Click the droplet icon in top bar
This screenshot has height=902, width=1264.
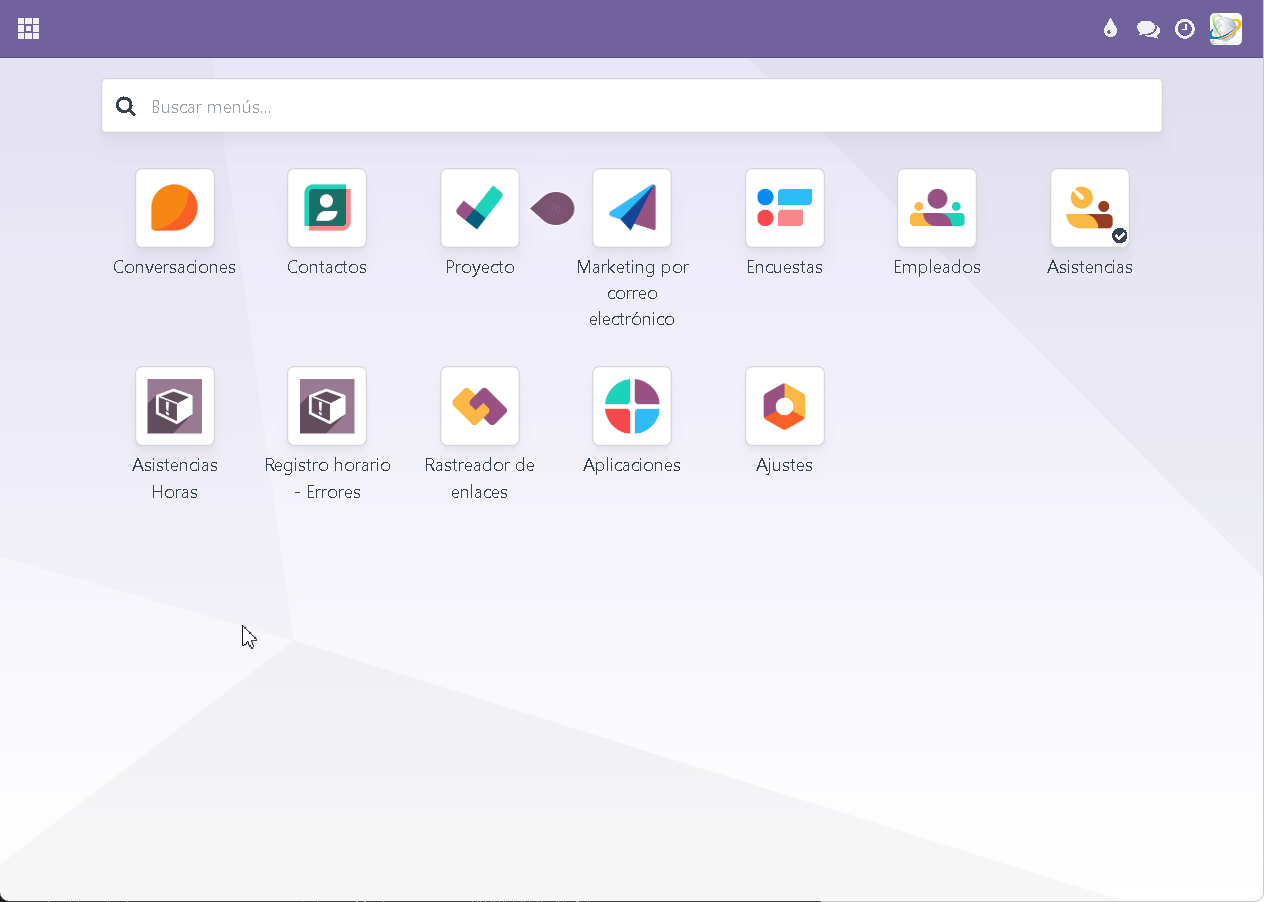coord(1110,29)
